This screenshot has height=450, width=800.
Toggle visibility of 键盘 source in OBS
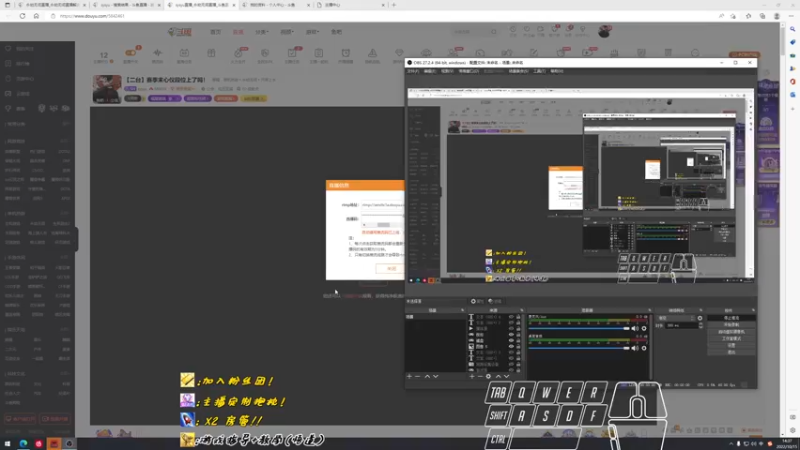511,340
